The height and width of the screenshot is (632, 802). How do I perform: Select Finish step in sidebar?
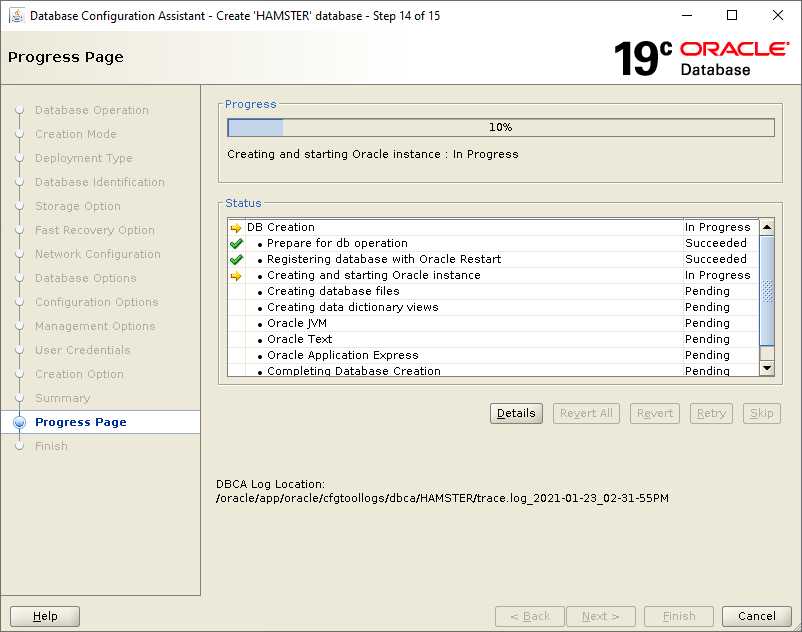tap(51, 446)
